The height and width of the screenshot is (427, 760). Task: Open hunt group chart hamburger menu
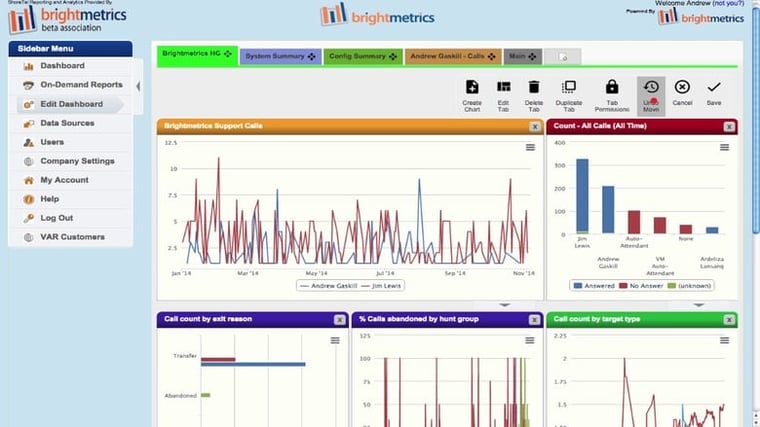530,341
